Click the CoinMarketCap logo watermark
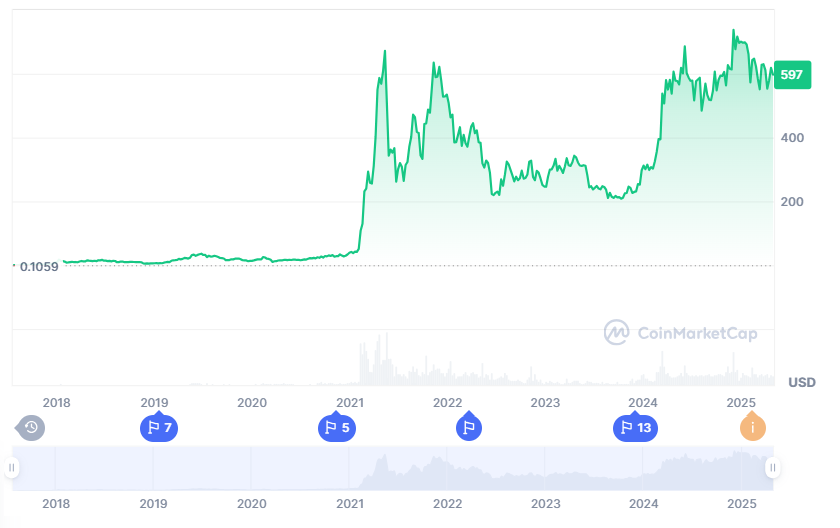The height and width of the screenshot is (528, 840). point(680,333)
